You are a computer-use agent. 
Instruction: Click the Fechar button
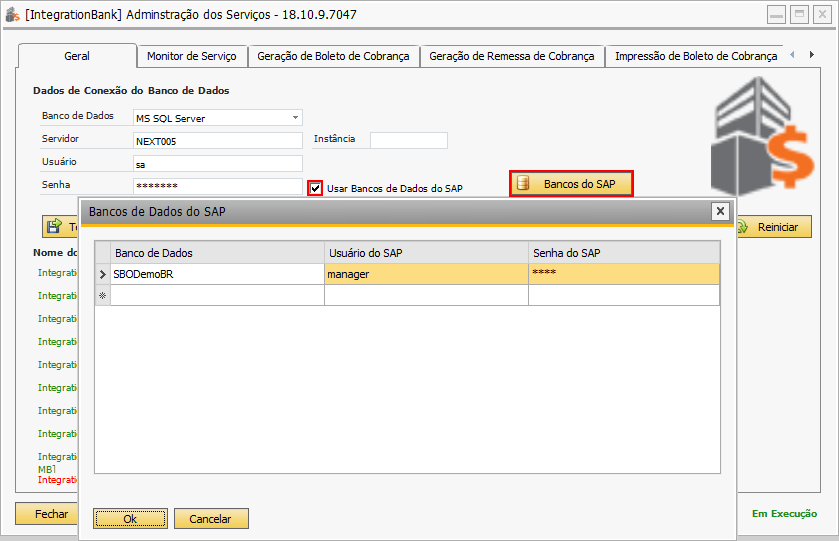tap(47, 514)
